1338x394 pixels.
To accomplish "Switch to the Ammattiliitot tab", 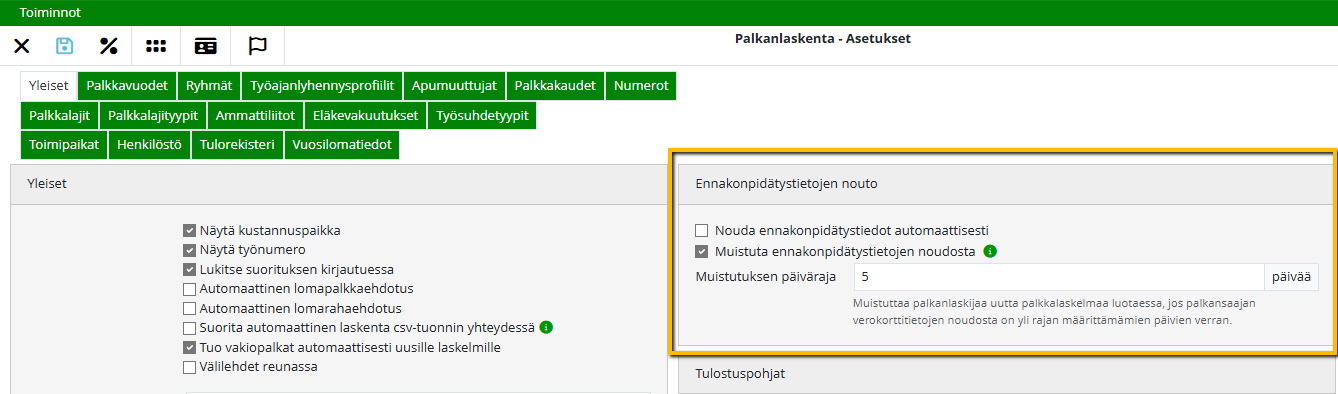I will pyautogui.click(x=255, y=116).
